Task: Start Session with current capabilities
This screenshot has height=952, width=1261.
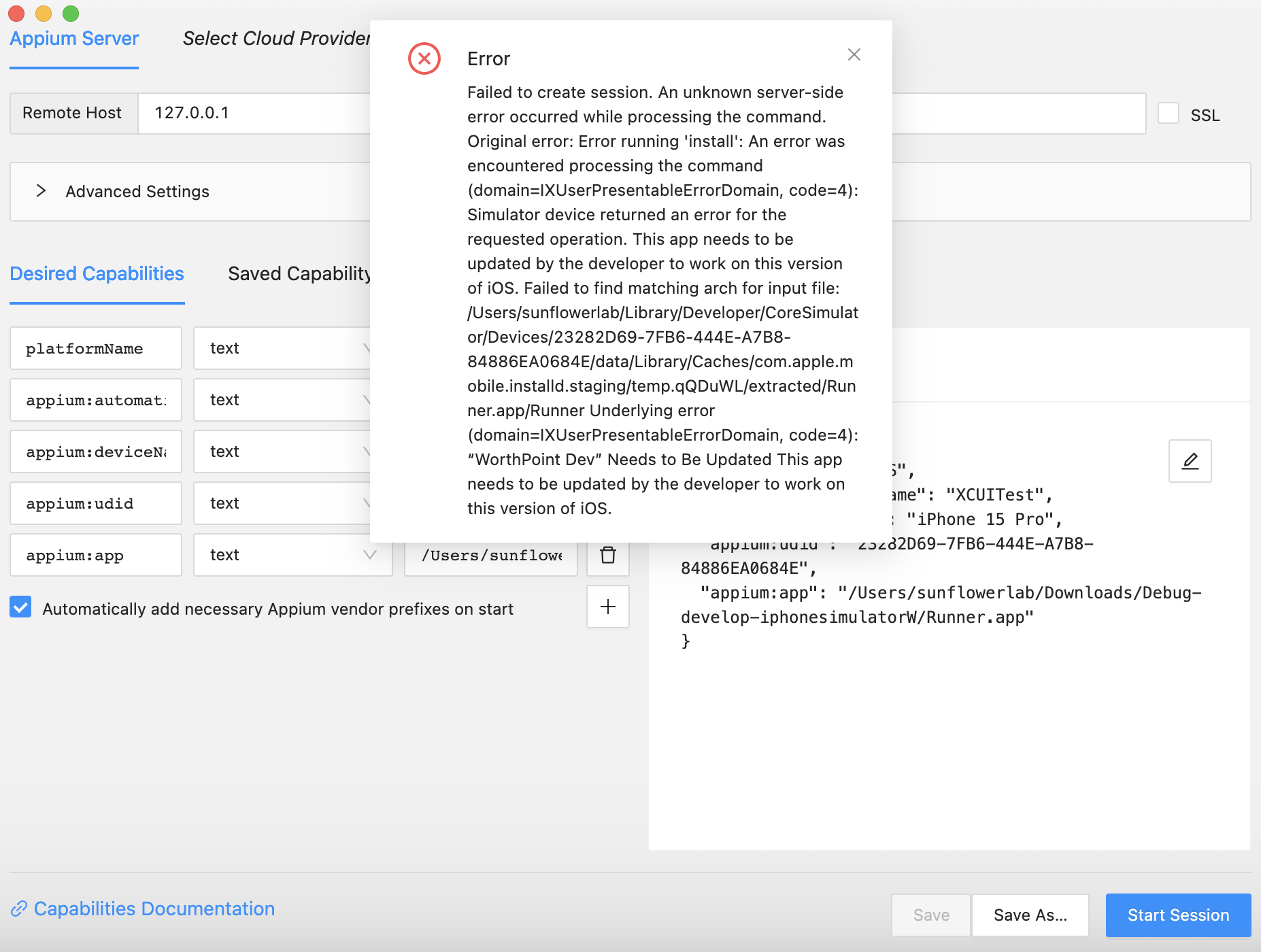Action: pyautogui.click(x=1178, y=915)
